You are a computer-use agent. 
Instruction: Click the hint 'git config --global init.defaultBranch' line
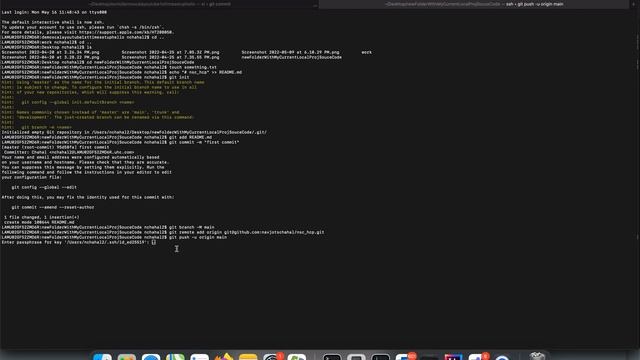[68, 102]
